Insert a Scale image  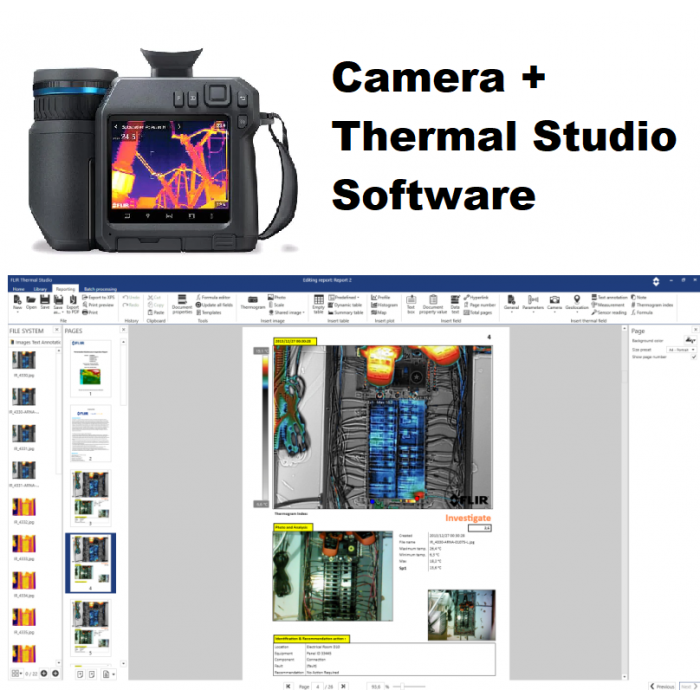[x=276, y=305]
